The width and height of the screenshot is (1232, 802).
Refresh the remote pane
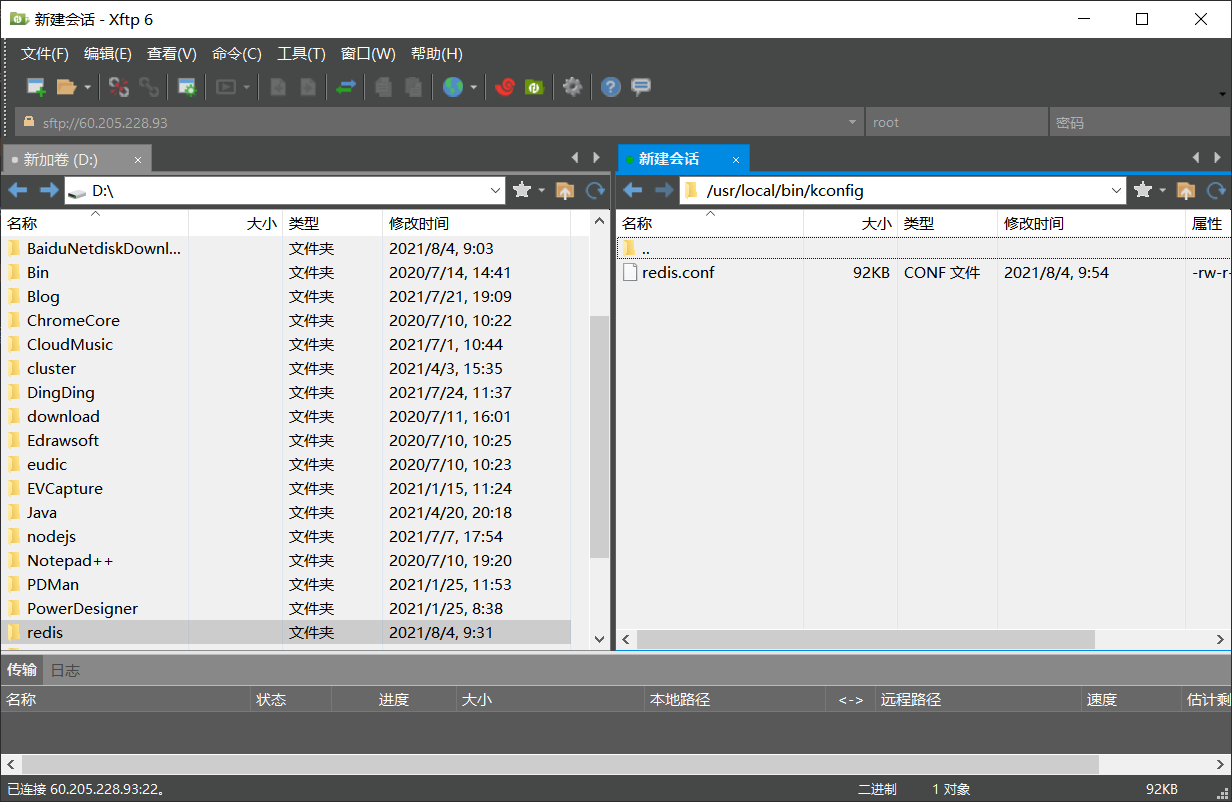(x=1217, y=190)
